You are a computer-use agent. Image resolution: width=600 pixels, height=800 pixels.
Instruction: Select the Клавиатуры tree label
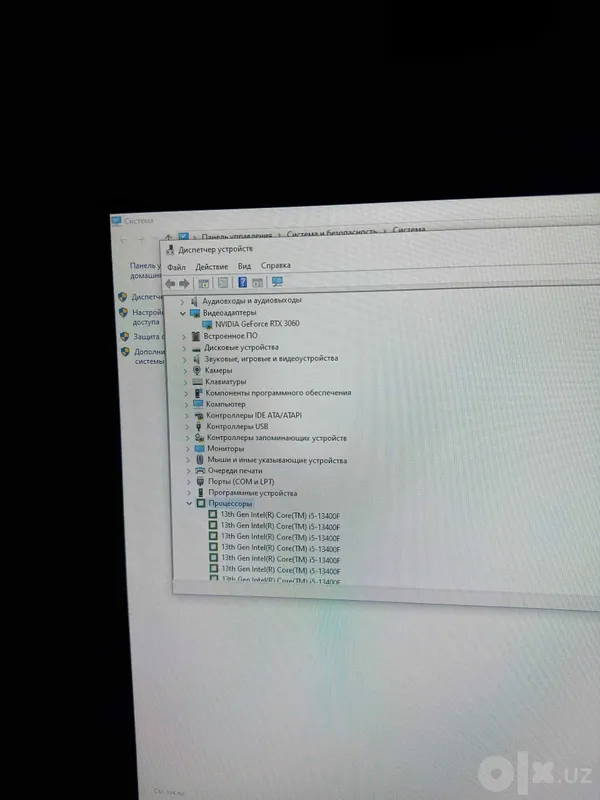click(226, 382)
